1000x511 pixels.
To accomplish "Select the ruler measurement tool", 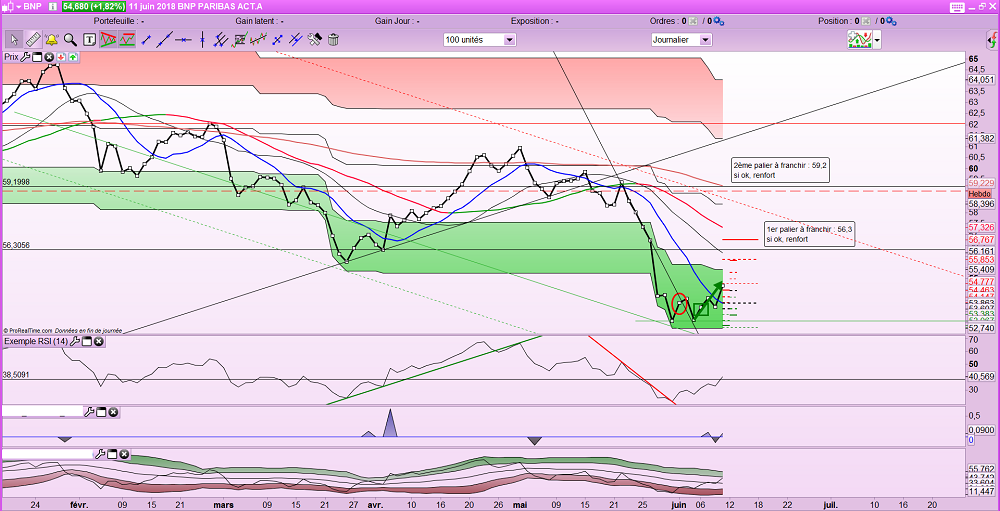I will [33, 40].
